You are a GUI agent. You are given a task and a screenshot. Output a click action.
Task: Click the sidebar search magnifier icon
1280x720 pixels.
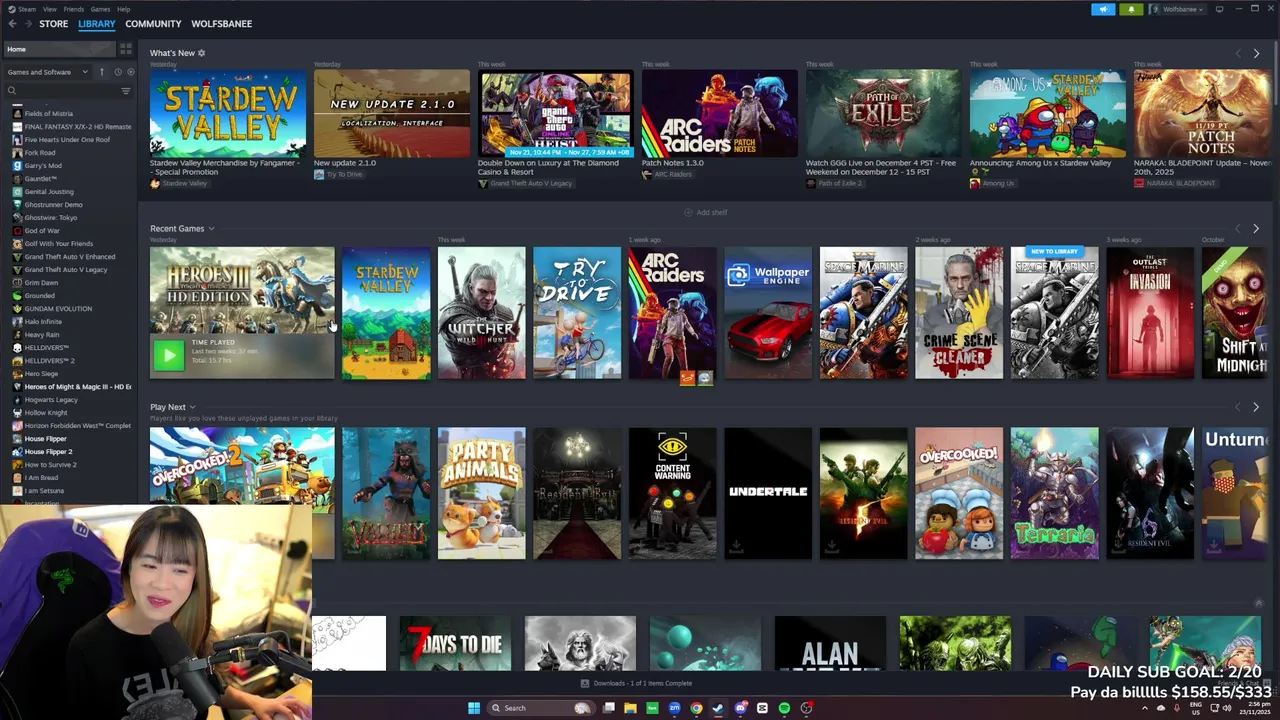coord(12,91)
